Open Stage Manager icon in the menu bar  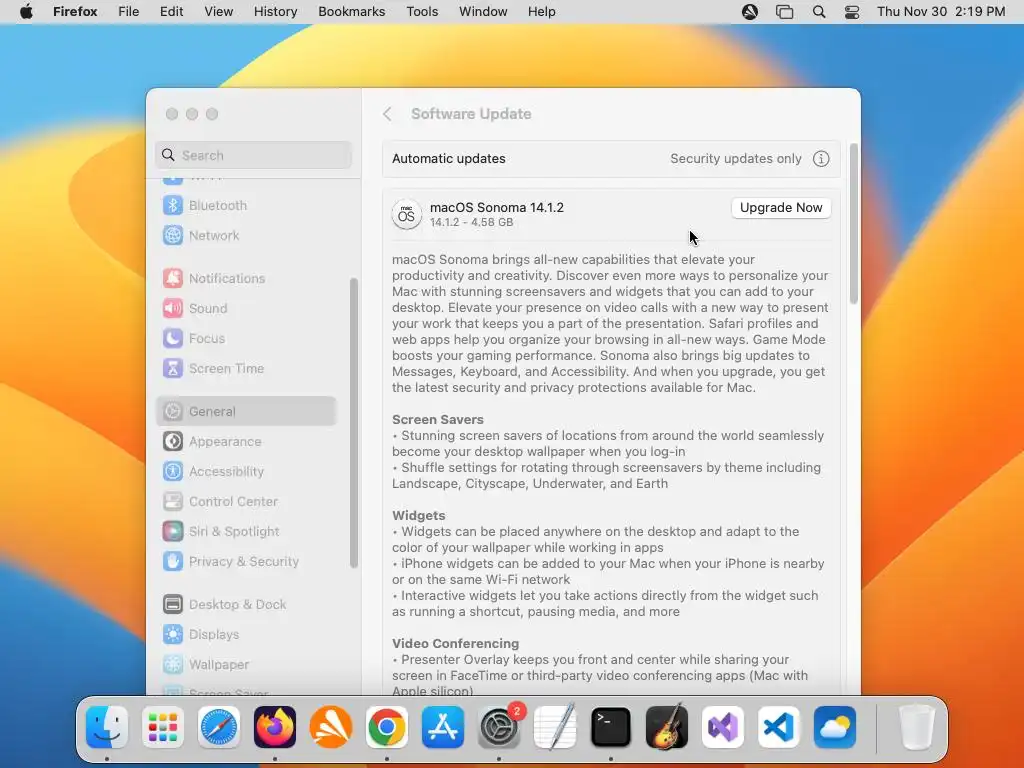pos(784,12)
